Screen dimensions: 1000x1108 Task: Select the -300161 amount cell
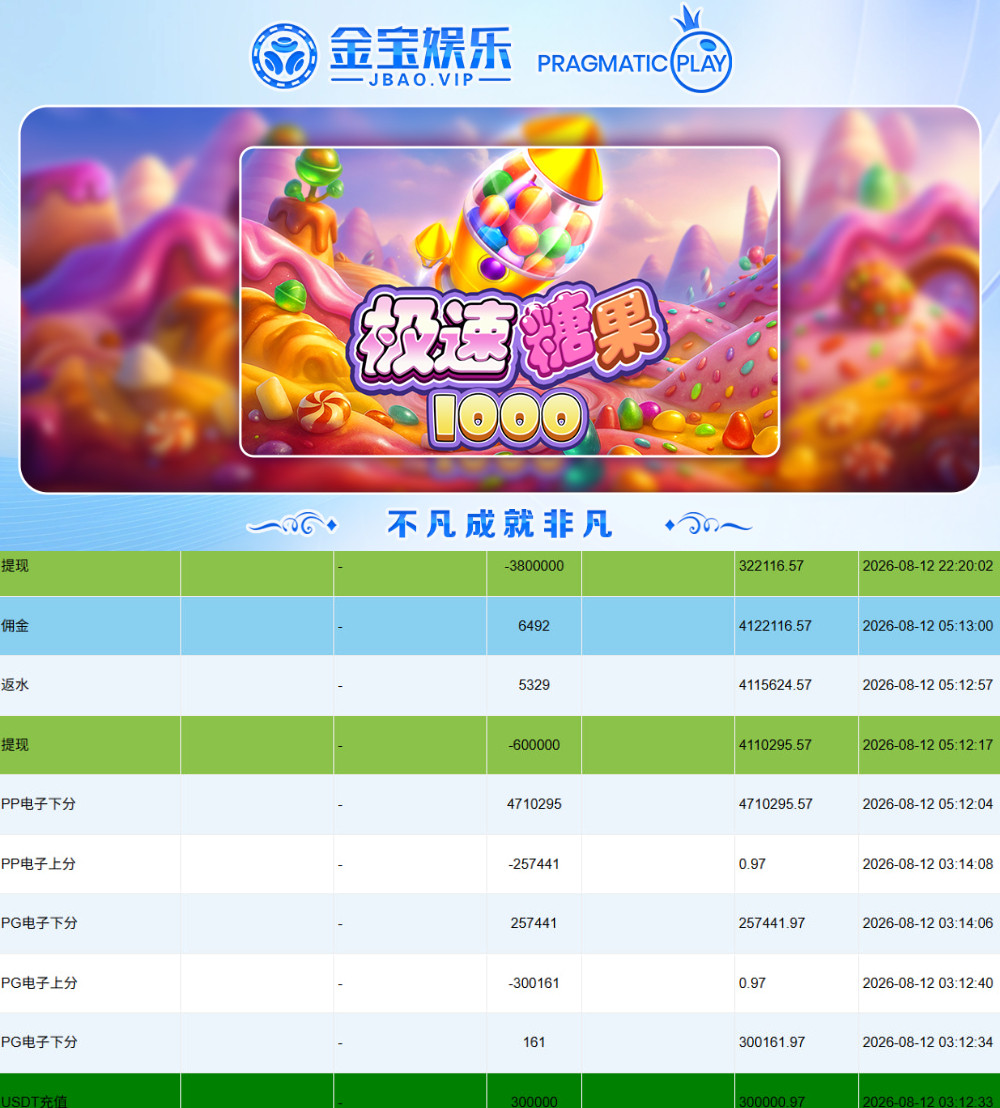tap(534, 984)
